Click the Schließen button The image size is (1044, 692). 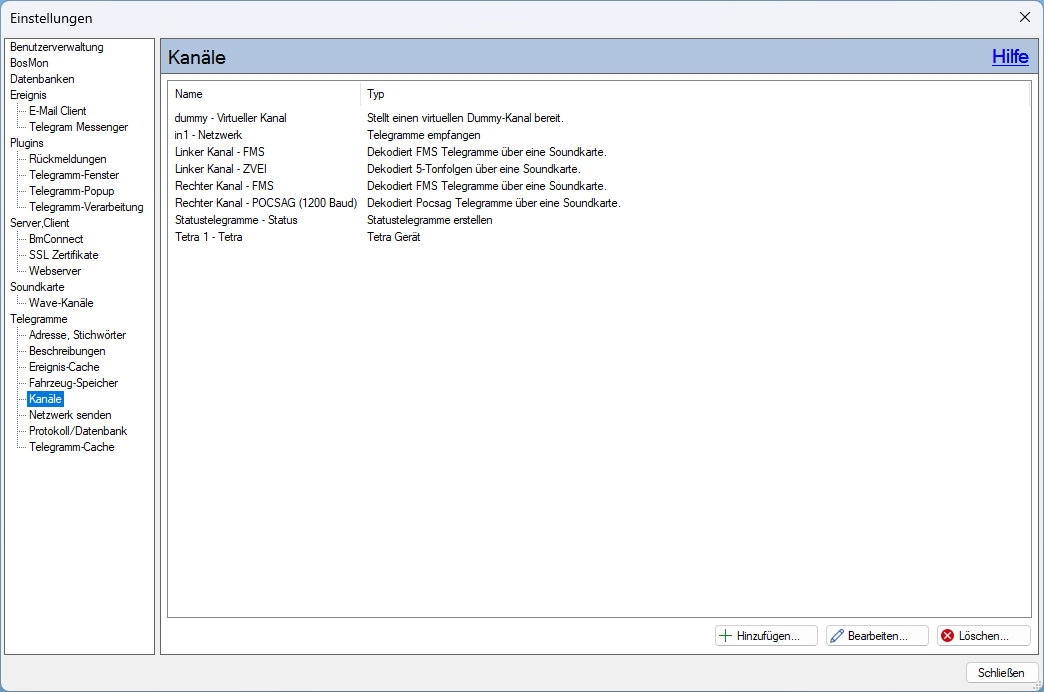tap(1001, 673)
